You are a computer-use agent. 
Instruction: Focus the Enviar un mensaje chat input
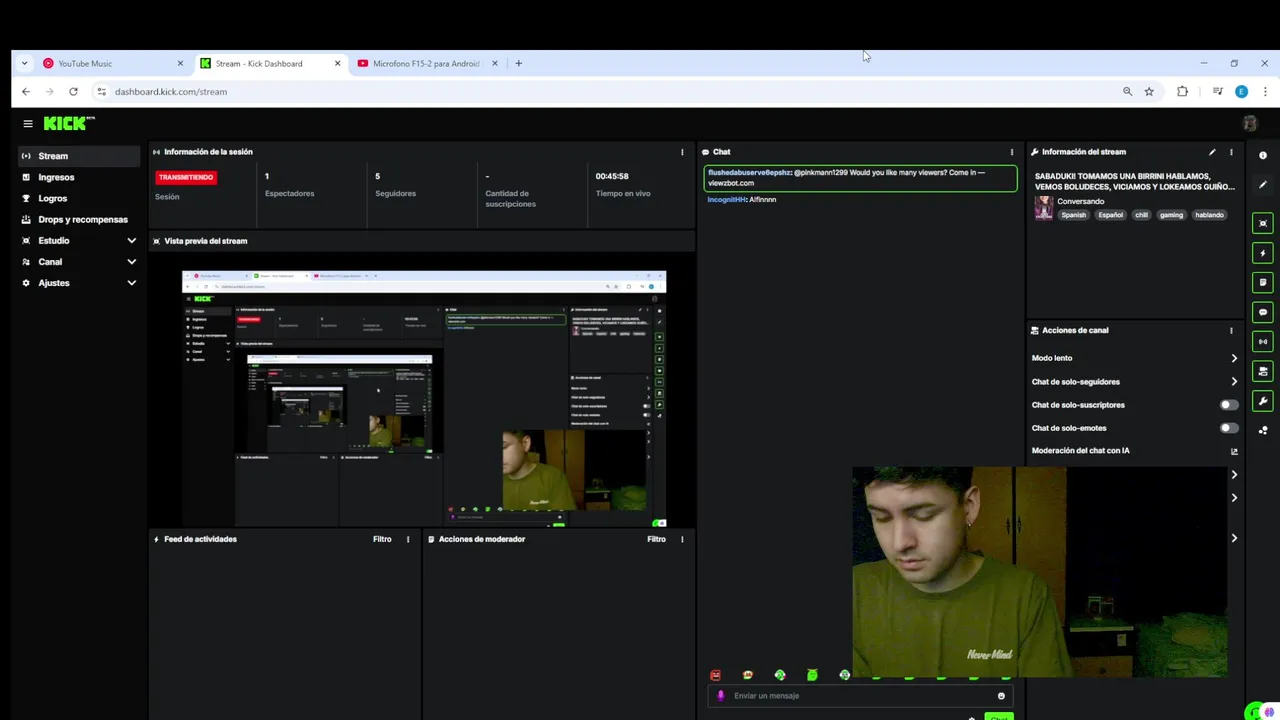coord(860,696)
